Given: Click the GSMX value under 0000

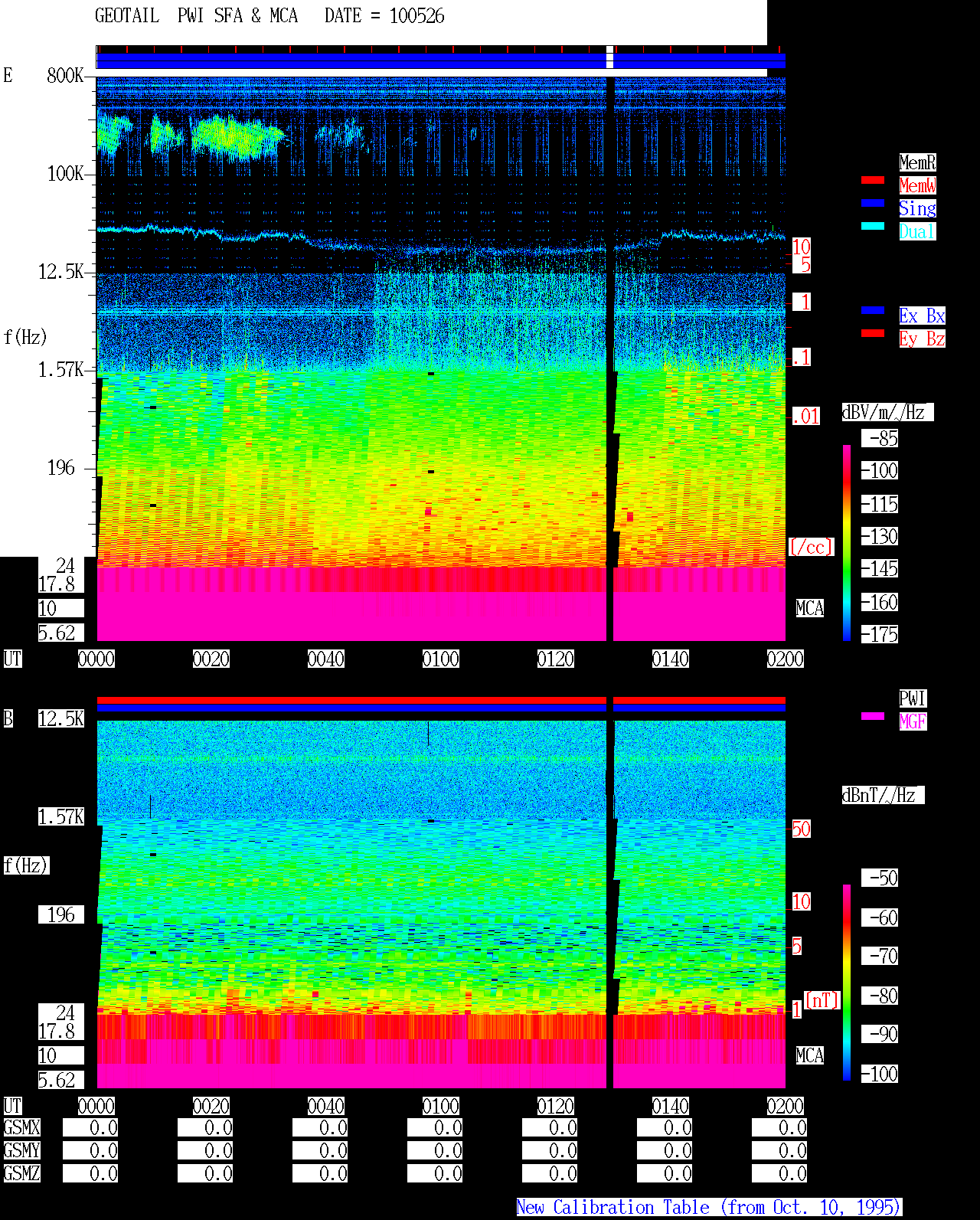Looking at the screenshot, I should click(x=90, y=1127).
